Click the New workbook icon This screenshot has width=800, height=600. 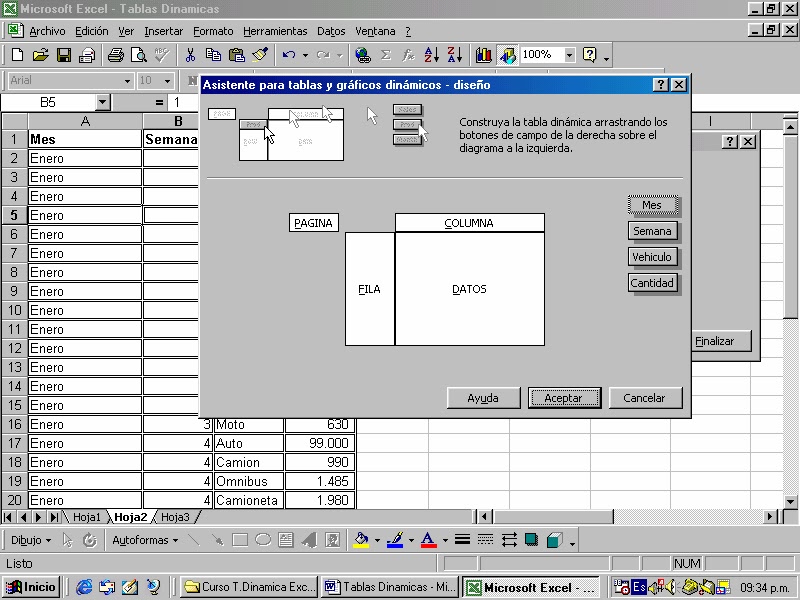click(x=17, y=55)
